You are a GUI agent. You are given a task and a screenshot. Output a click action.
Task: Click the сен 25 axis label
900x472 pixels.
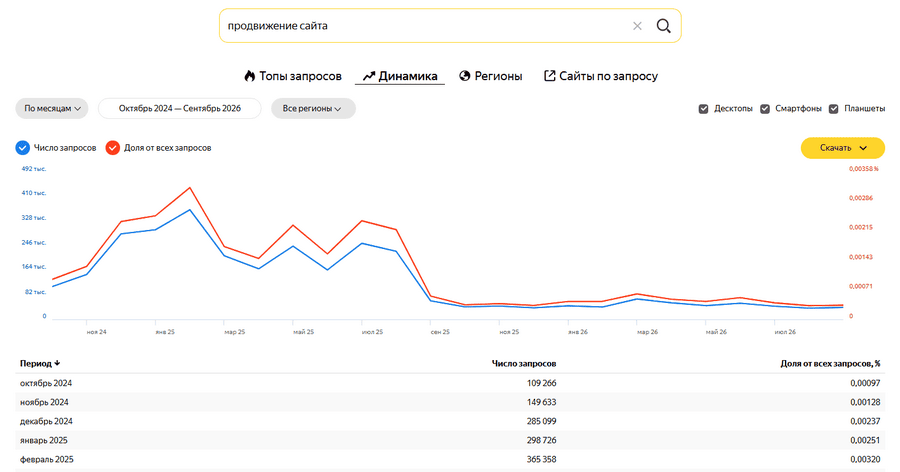(x=440, y=332)
